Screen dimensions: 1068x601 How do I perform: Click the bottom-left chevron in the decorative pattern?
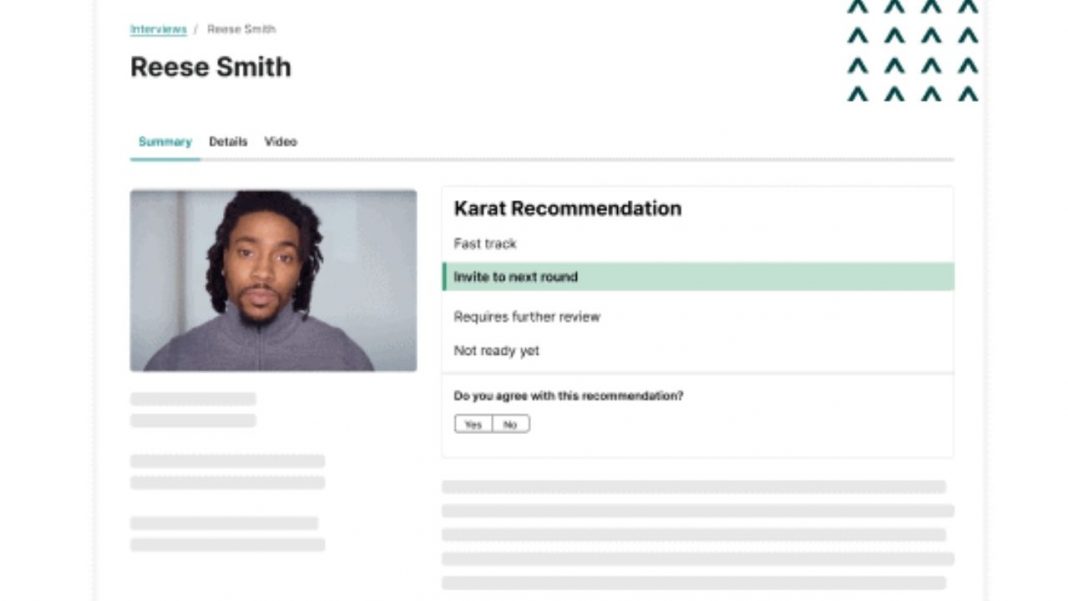tap(858, 94)
